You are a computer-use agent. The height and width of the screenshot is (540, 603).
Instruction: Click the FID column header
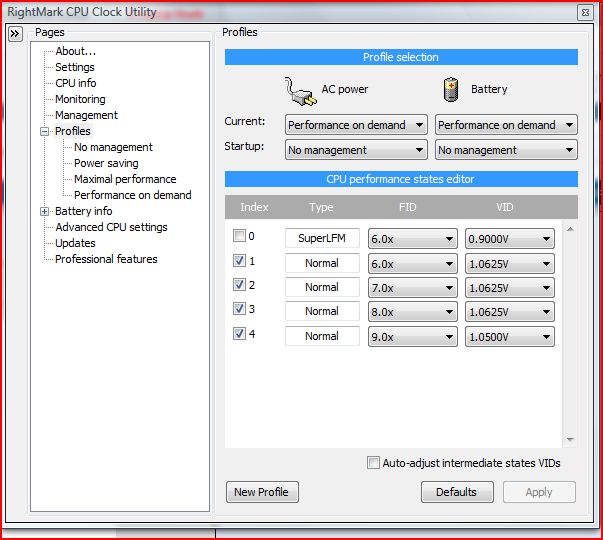[407, 207]
